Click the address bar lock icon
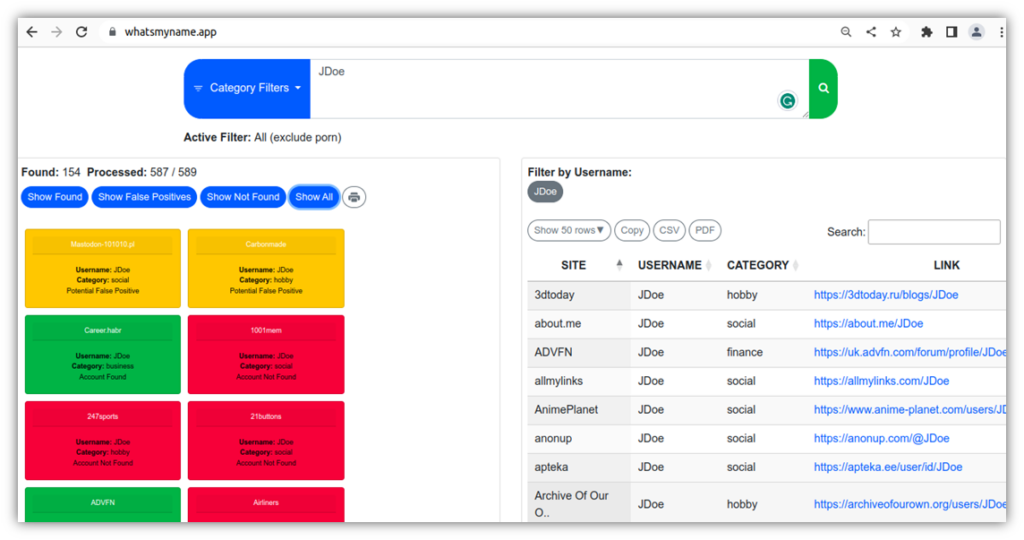 [112, 31]
